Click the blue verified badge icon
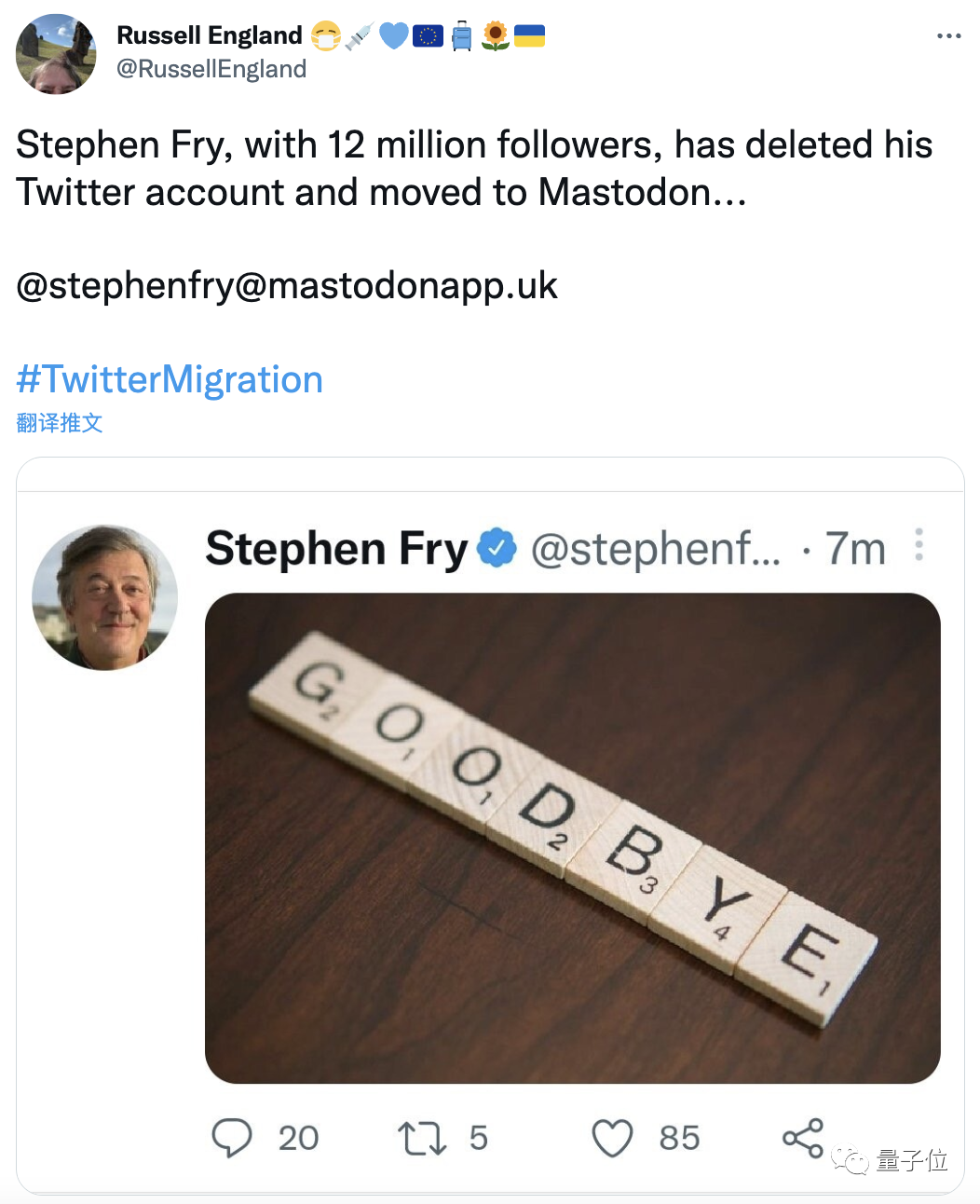 click(497, 548)
